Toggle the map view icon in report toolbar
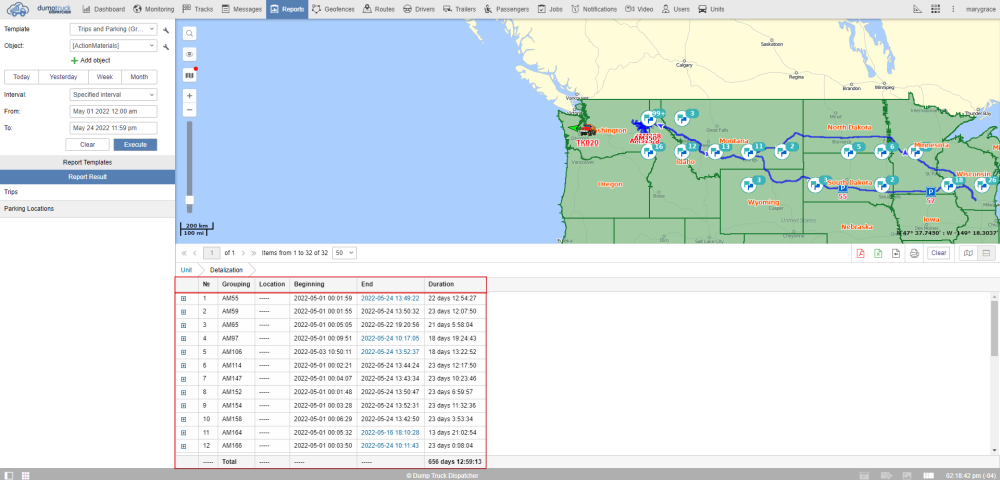Image resolution: width=1000 pixels, height=480 pixels. [x=967, y=253]
